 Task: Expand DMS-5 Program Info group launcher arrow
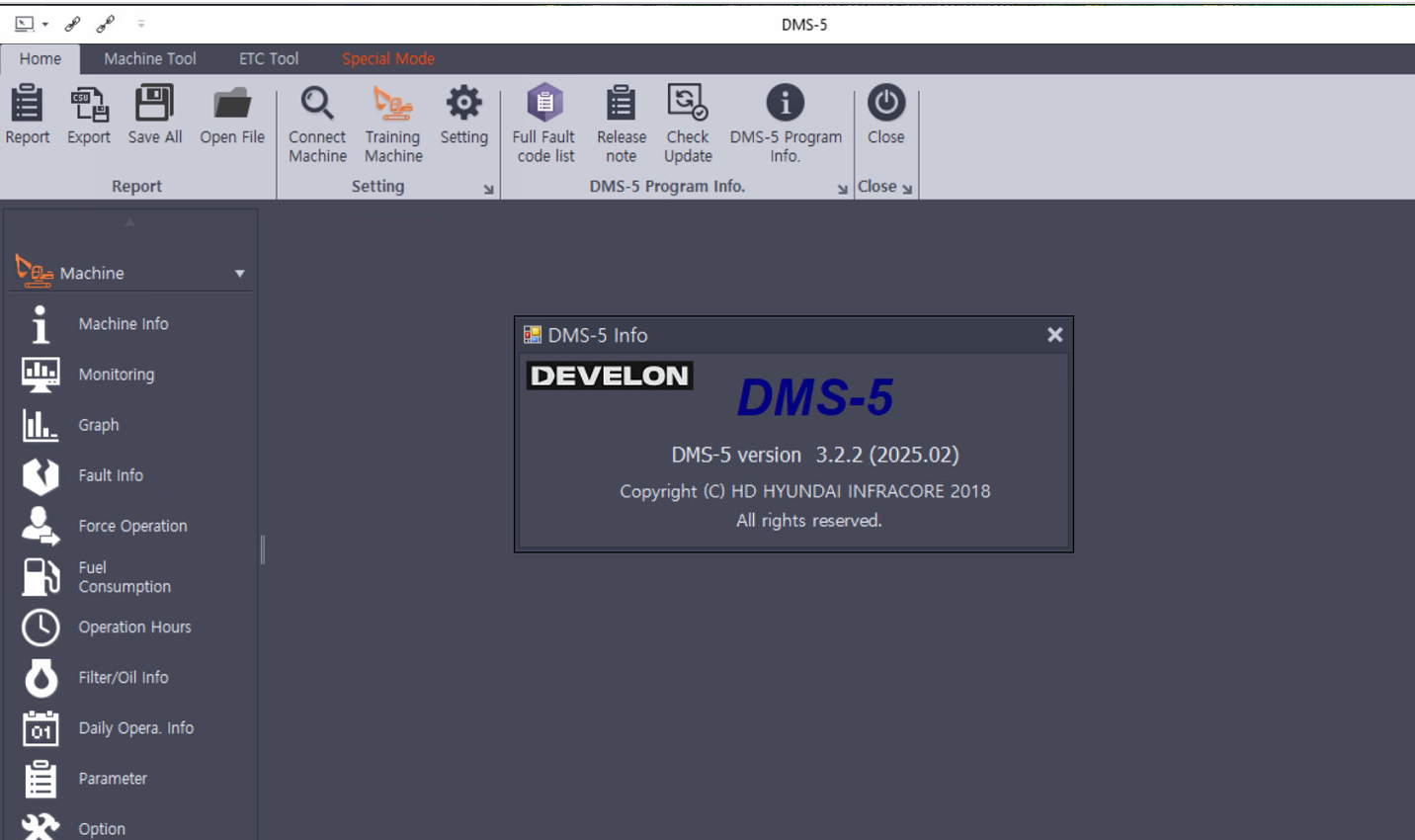tap(843, 189)
